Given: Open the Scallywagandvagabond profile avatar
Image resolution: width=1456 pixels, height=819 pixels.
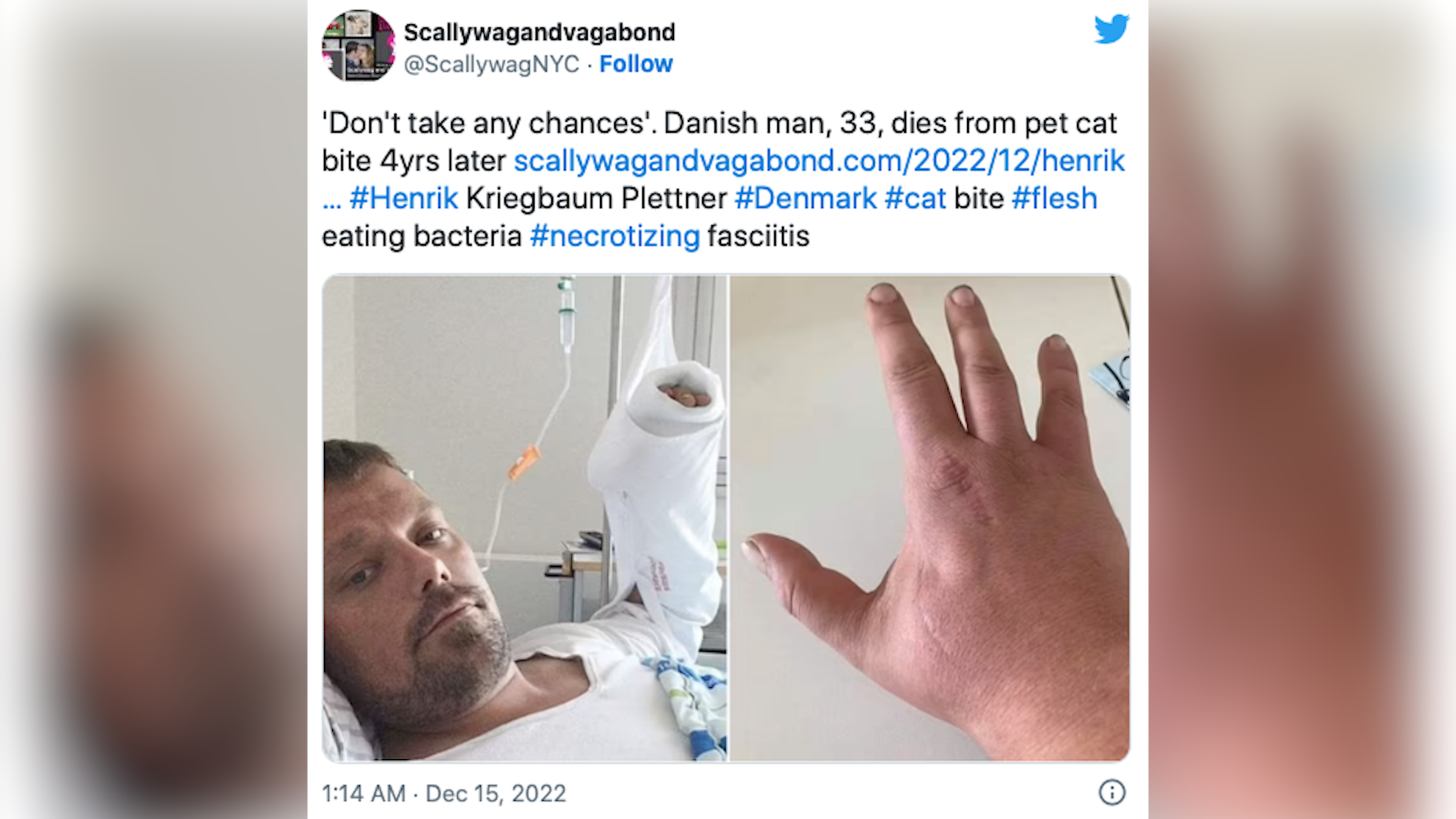Looking at the screenshot, I should [359, 45].
